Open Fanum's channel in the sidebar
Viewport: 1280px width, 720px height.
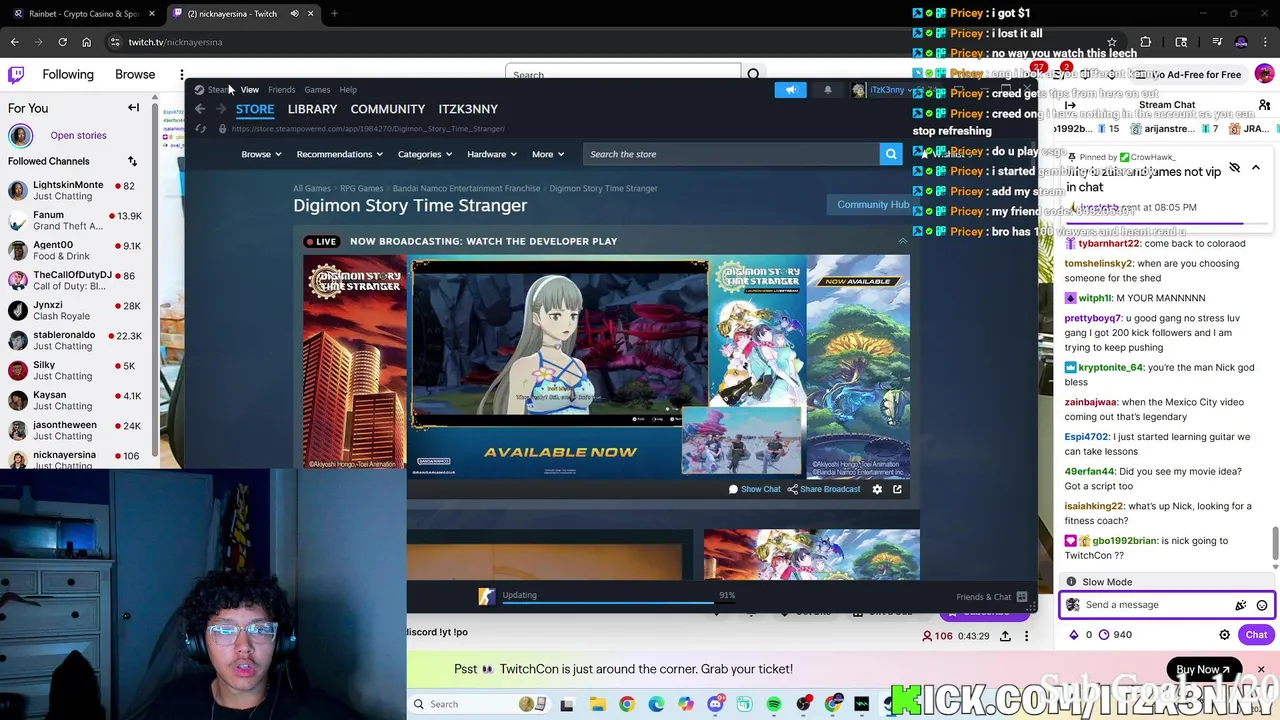[75, 220]
